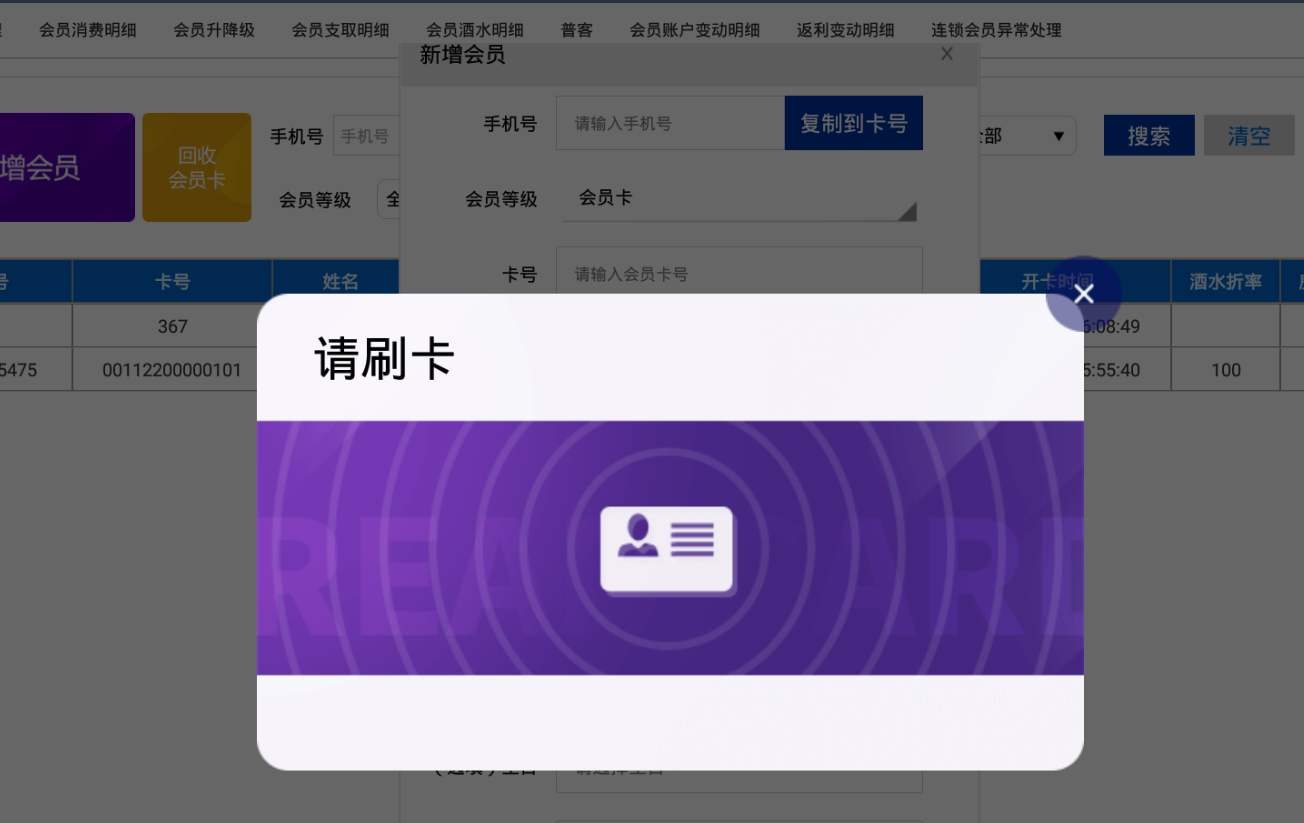Click the 姓名 column header
Viewport: 1304px width, 823px height.
click(336, 282)
